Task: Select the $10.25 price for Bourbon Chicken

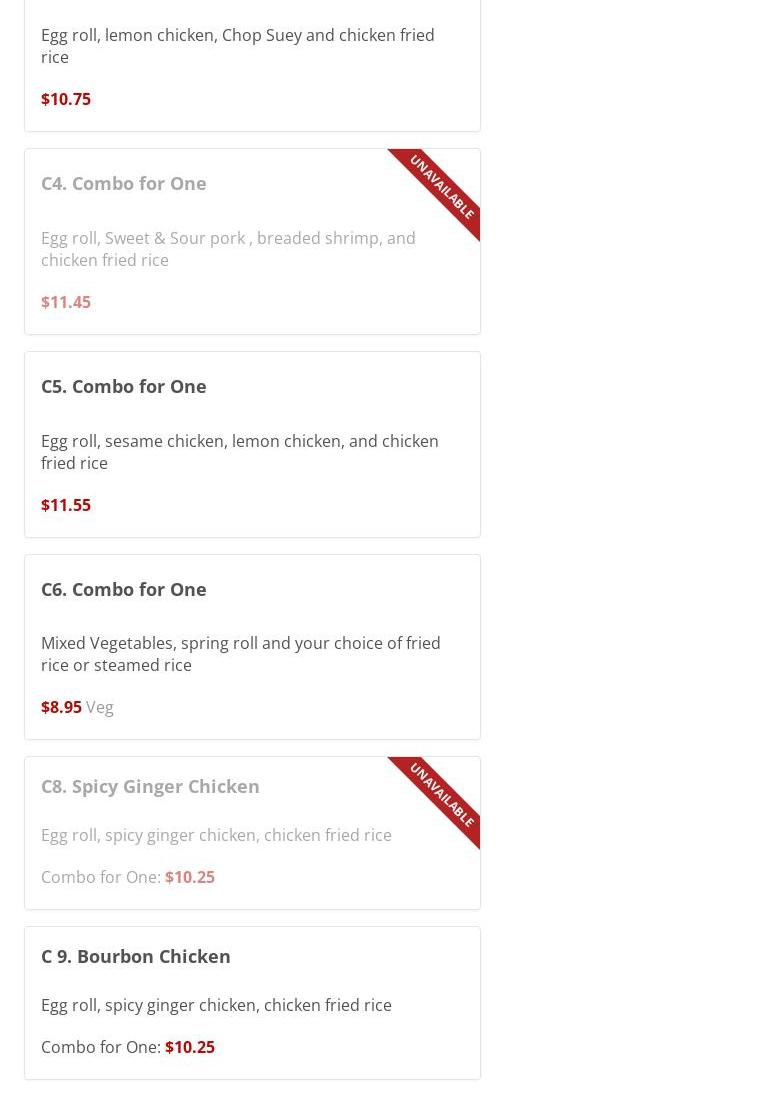Action: coord(190,1047)
